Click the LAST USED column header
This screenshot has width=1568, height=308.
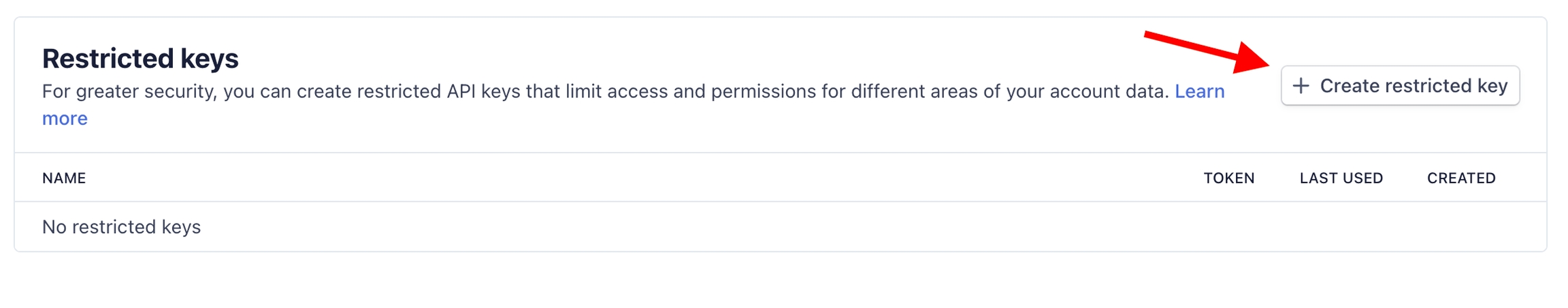[1341, 178]
